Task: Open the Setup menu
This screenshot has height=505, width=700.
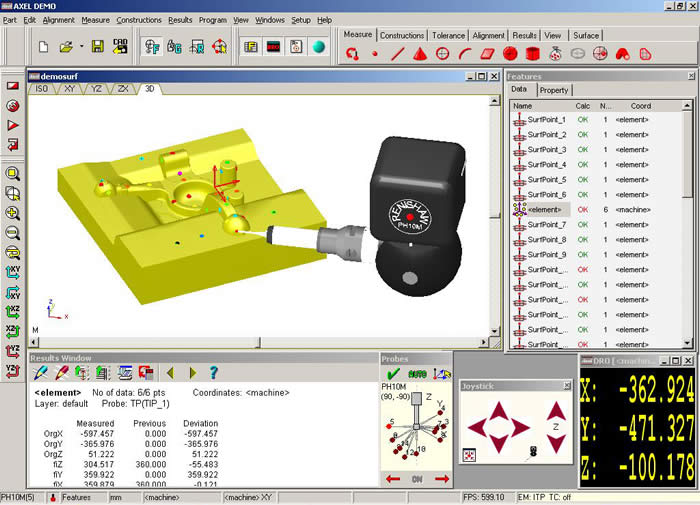Action: (x=301, y=20)
